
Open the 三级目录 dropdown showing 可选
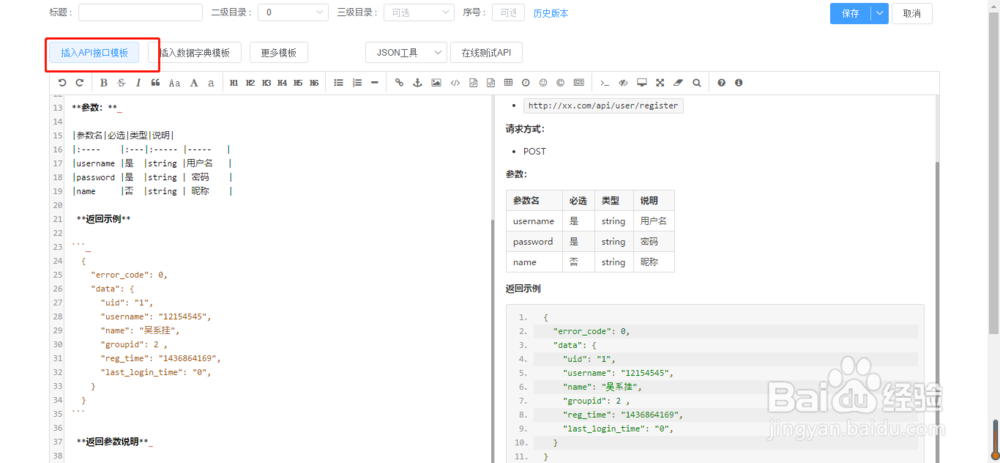click(419, 12)
